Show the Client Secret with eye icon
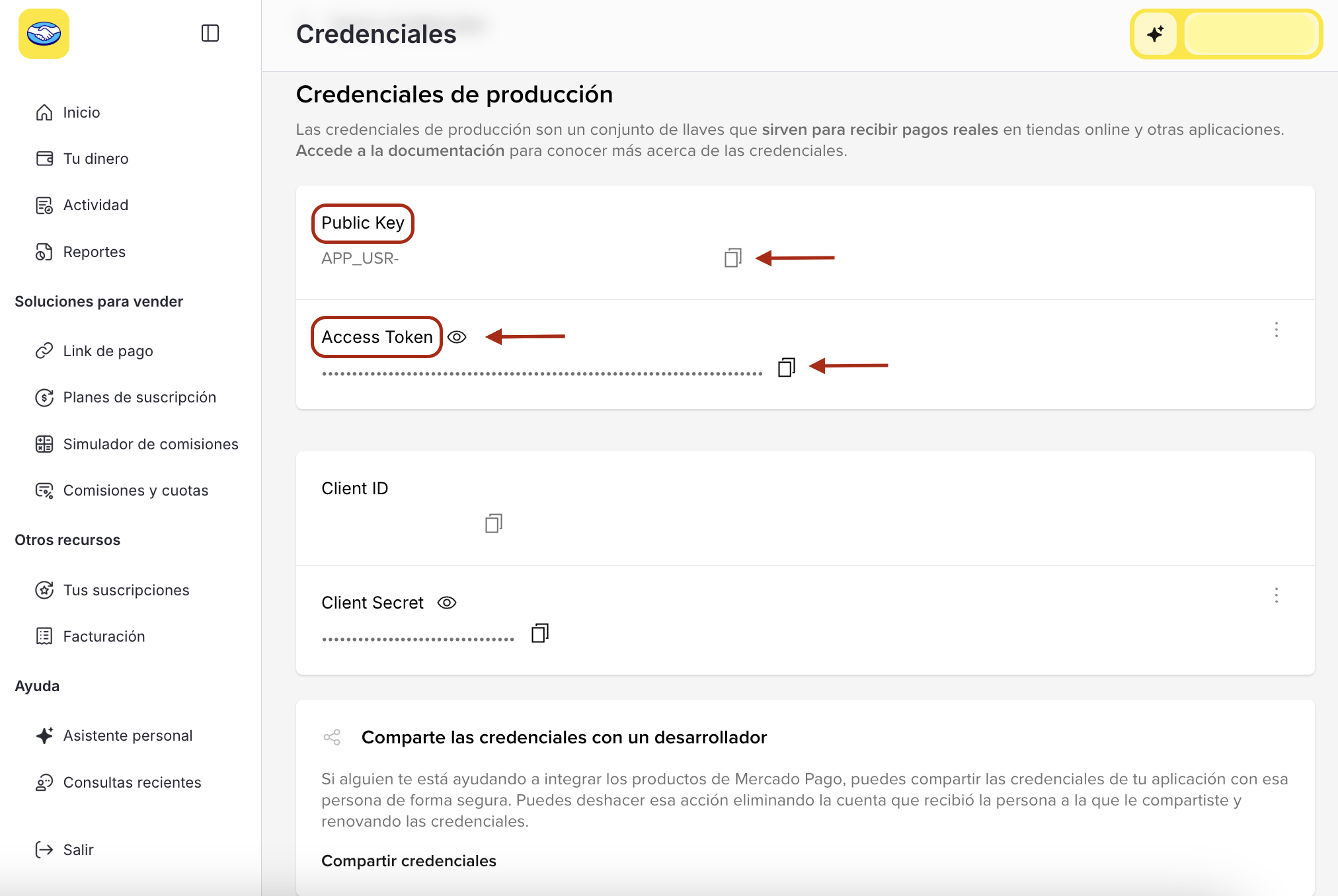This screenshot has width=1338, height=896. tap(447, 603)
